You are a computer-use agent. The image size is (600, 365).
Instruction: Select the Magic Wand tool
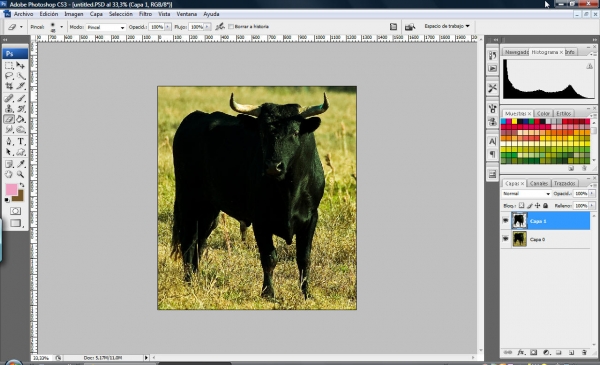point(21,76)
